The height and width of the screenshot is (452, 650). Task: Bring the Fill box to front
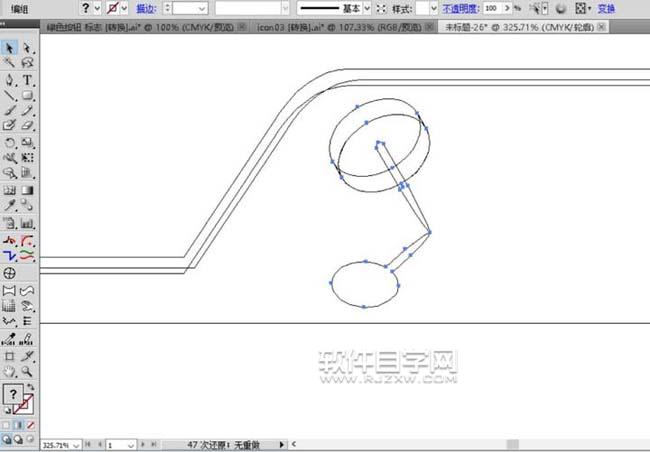(x=12, y=394)
